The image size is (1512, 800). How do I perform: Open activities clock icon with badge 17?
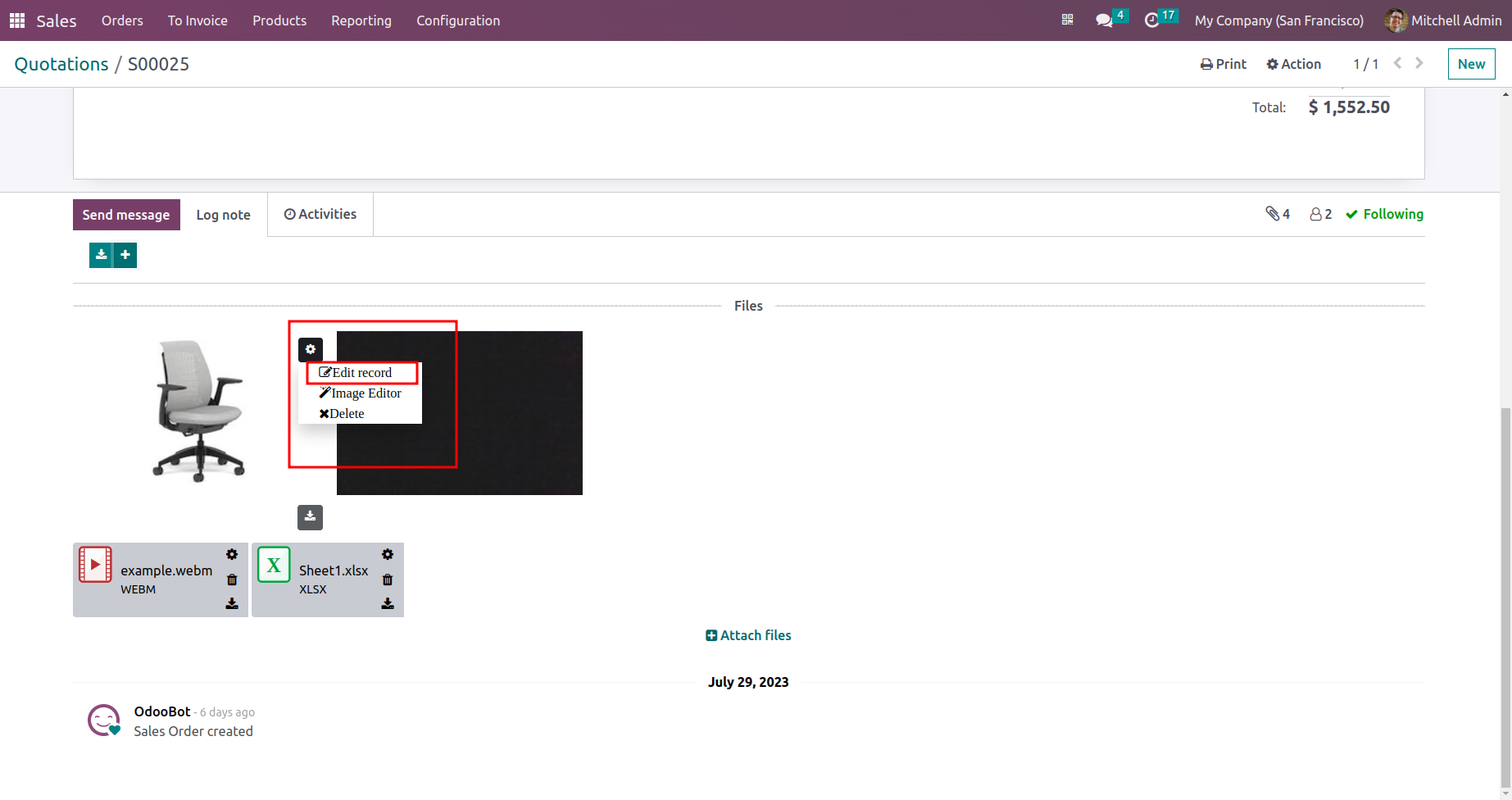click(x=1160, y=20)
